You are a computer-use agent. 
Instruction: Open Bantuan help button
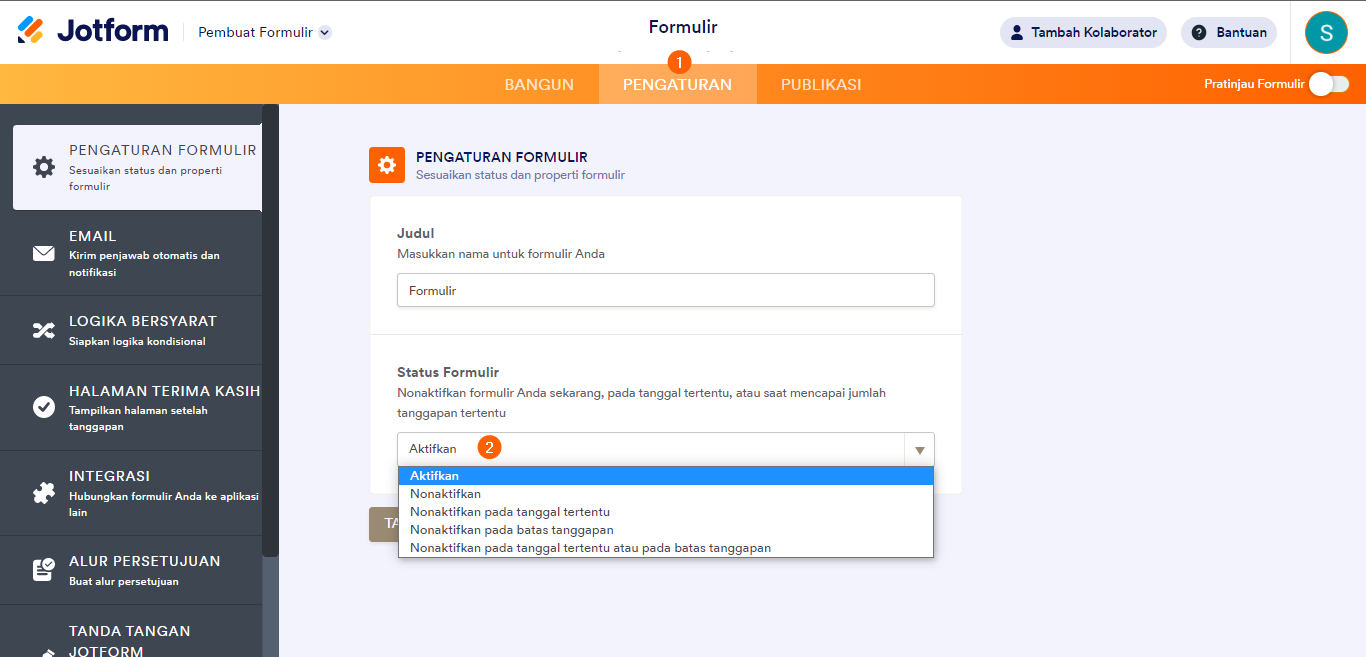tap(1229, 32)
